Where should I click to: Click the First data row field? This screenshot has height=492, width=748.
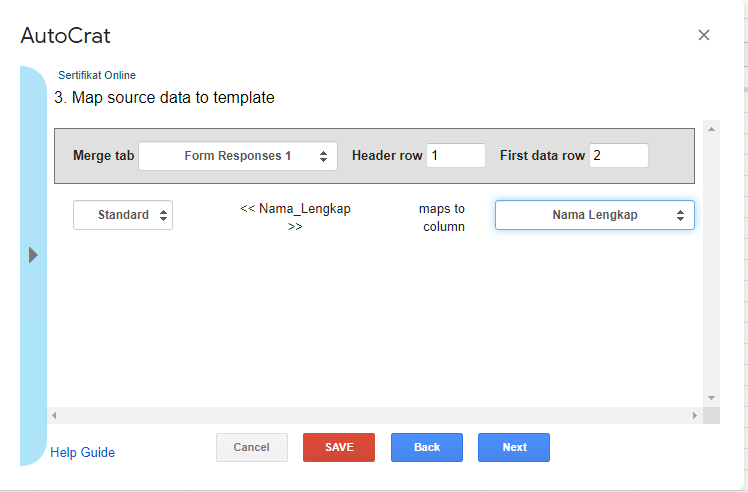tap(619, 156)
